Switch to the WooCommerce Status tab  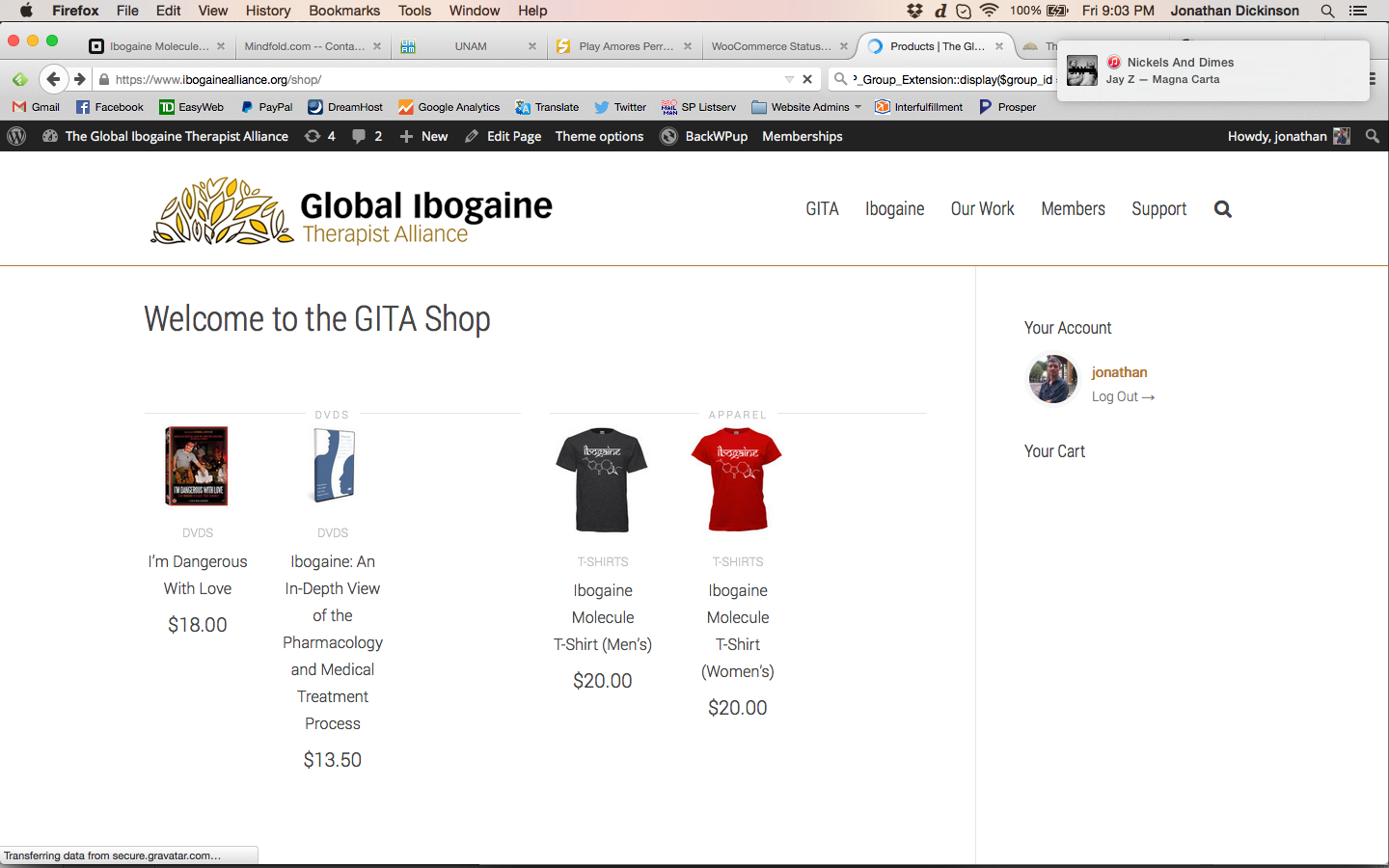(771, 46)
